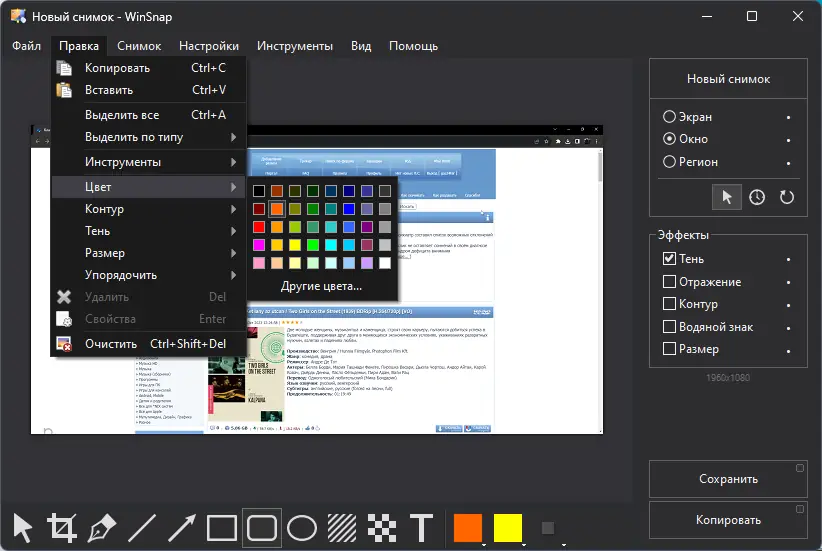Click the repeat capture refresh icon
Viewport: 822px width, 551px height.
tap(786, 197)
